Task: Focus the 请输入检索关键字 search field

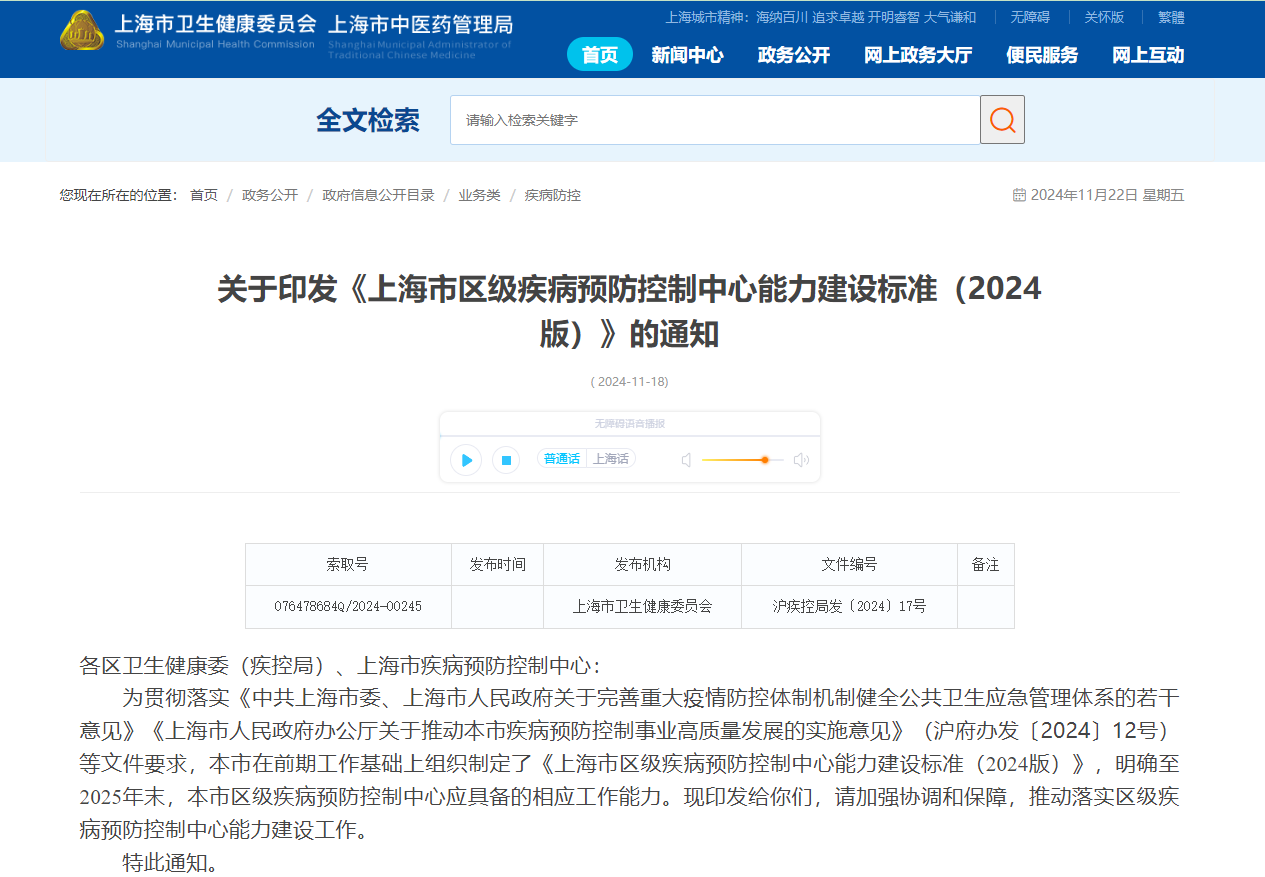Action: point(715,120)
